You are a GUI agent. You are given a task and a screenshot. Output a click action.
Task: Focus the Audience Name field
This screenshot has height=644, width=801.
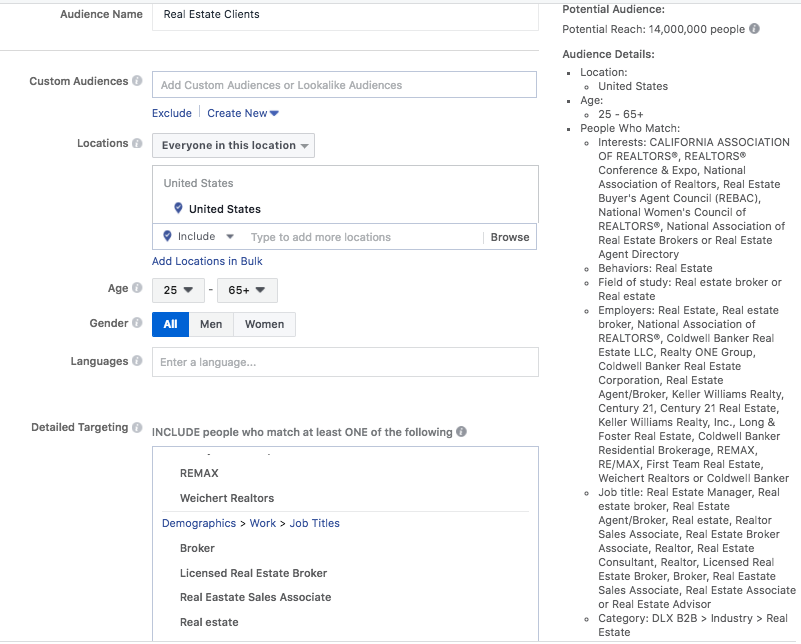[x=345, y=15]
